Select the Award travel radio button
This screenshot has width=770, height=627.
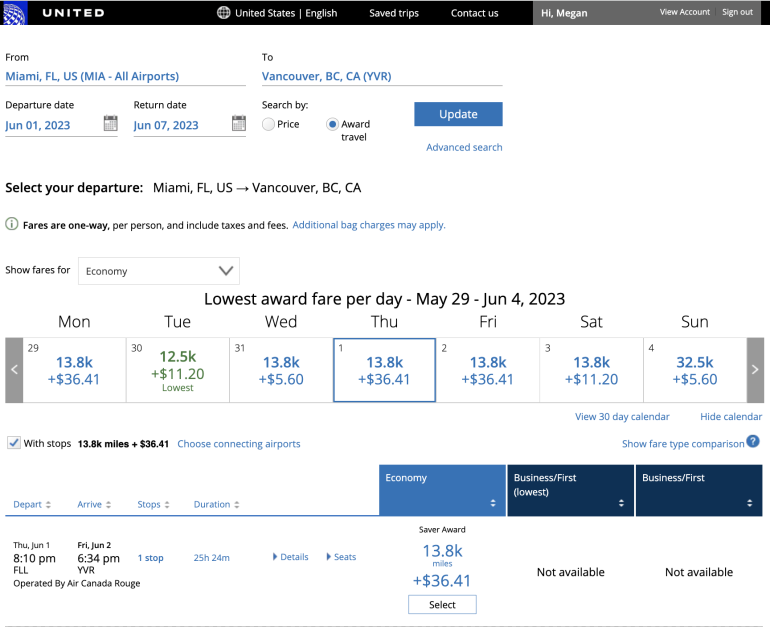tap(333, 124)
